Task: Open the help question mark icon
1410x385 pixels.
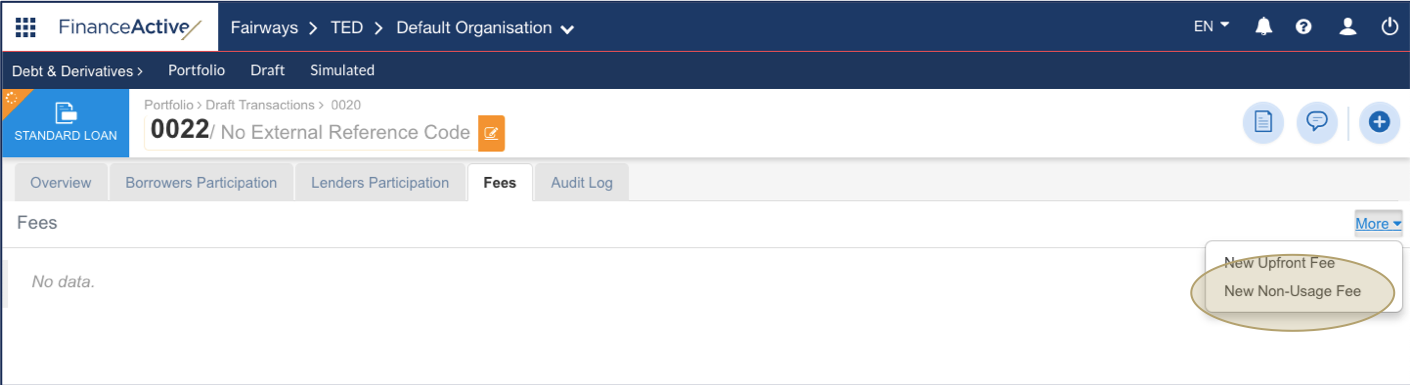Action: click(1303, 27)
